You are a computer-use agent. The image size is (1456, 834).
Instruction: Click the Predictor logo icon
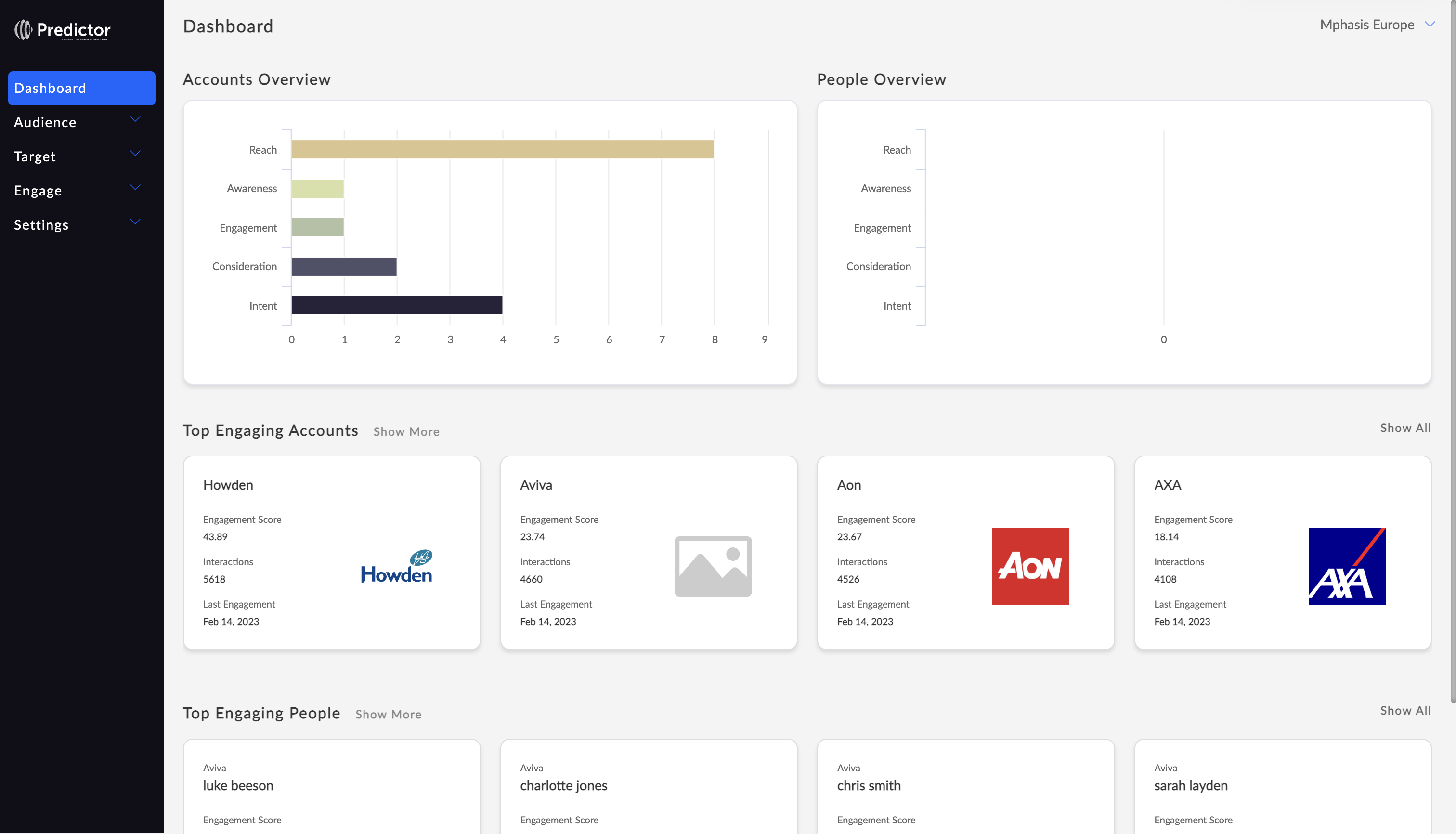24,30
